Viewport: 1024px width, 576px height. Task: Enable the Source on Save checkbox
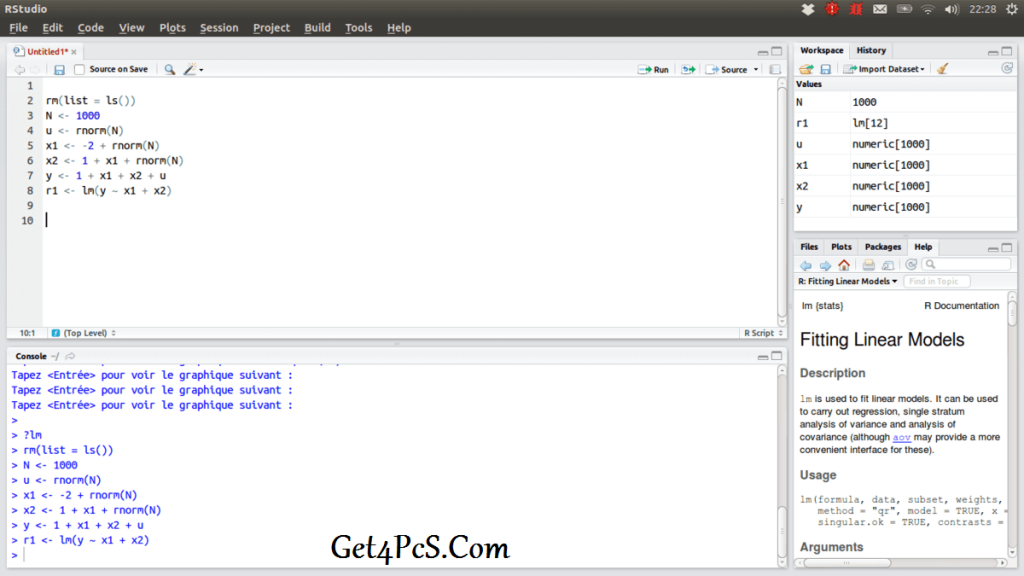(x=80, y=70)
